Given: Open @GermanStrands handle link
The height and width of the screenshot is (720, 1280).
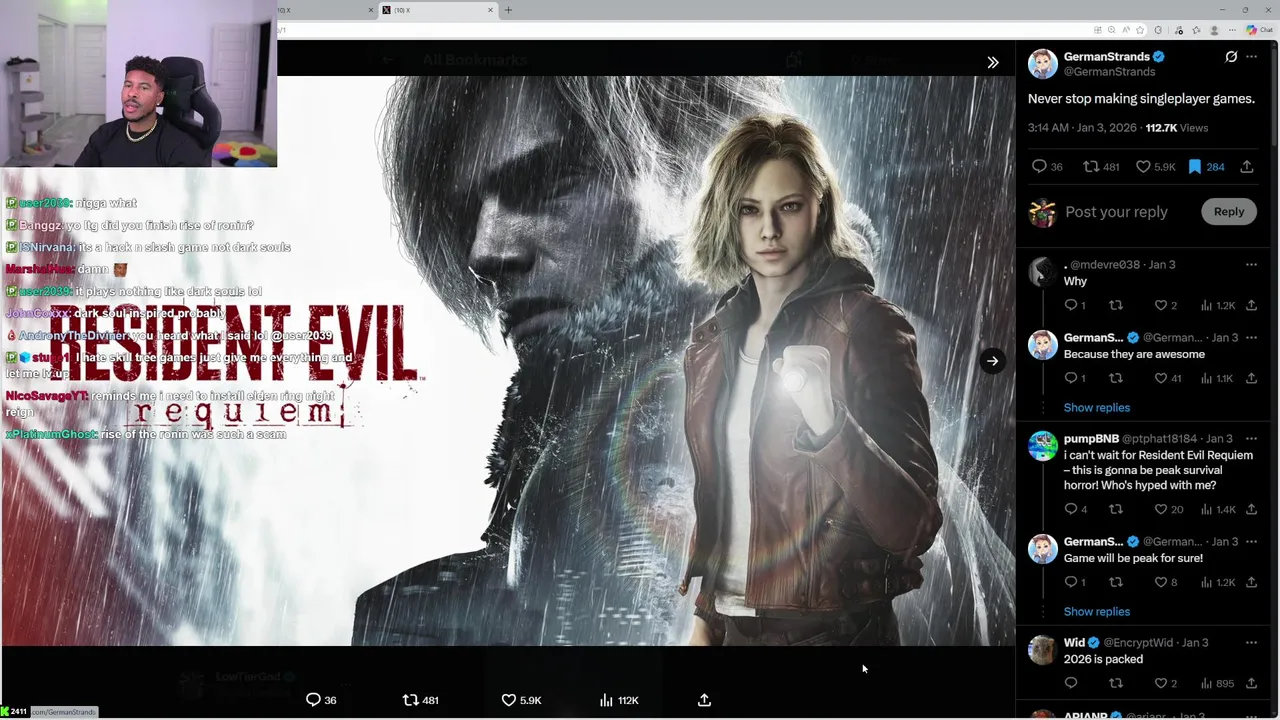Looking at the screenshot, I should click(x=1109, y=72).
